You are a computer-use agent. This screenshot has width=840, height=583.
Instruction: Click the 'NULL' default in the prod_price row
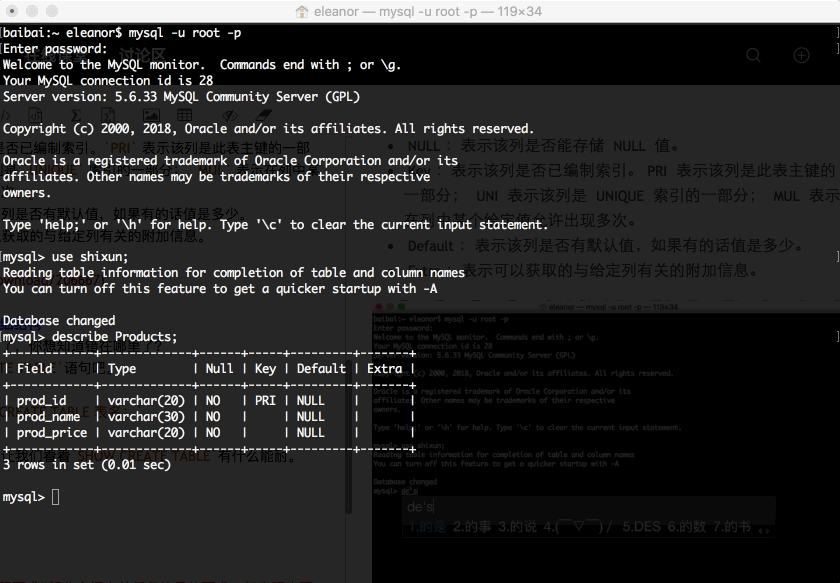coord(311,433)
